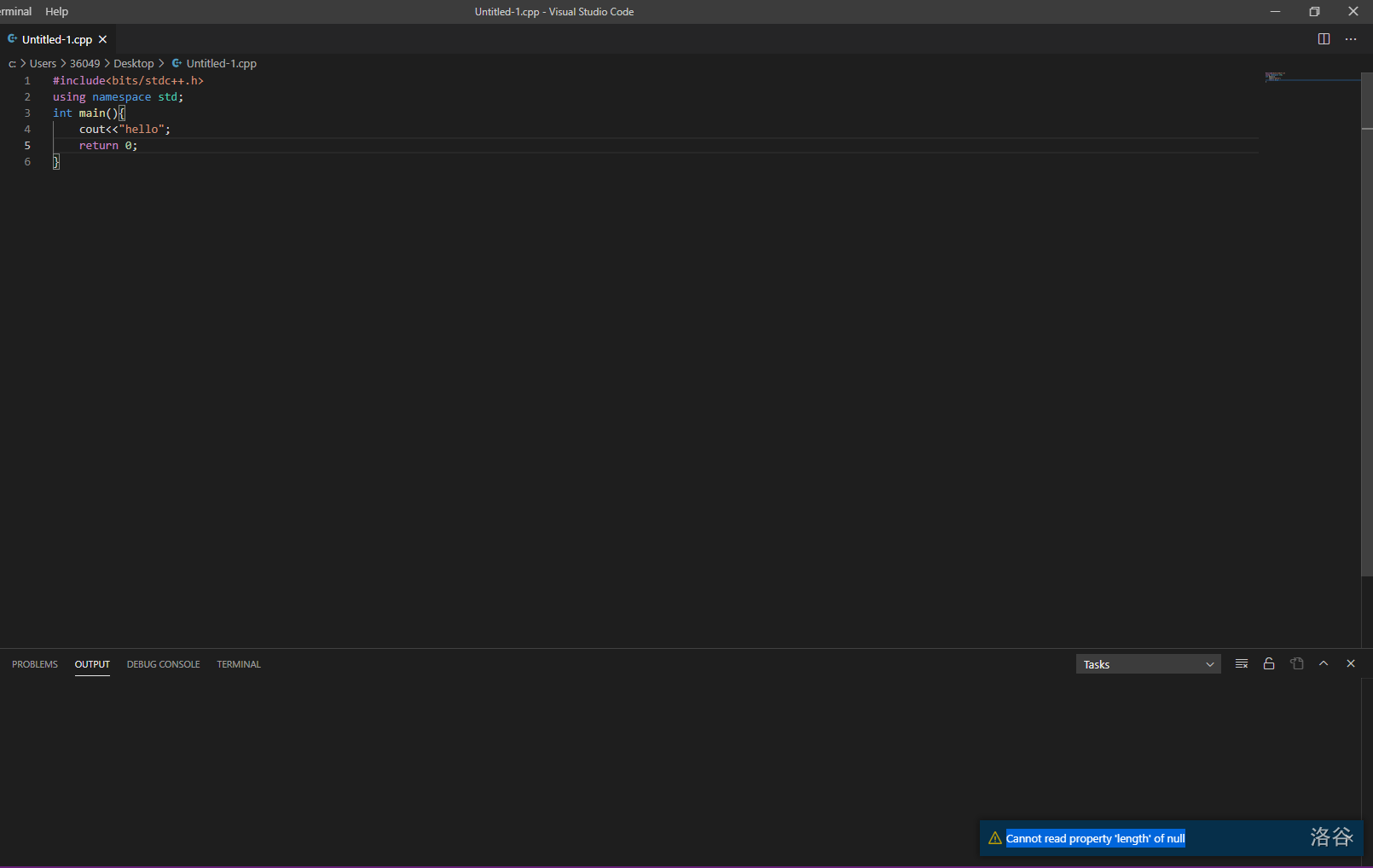Open the Tasks output channel dropdown
The height and width of the screenshot is (868, 1373).
pyautogui.click(x=1148, y=664)
